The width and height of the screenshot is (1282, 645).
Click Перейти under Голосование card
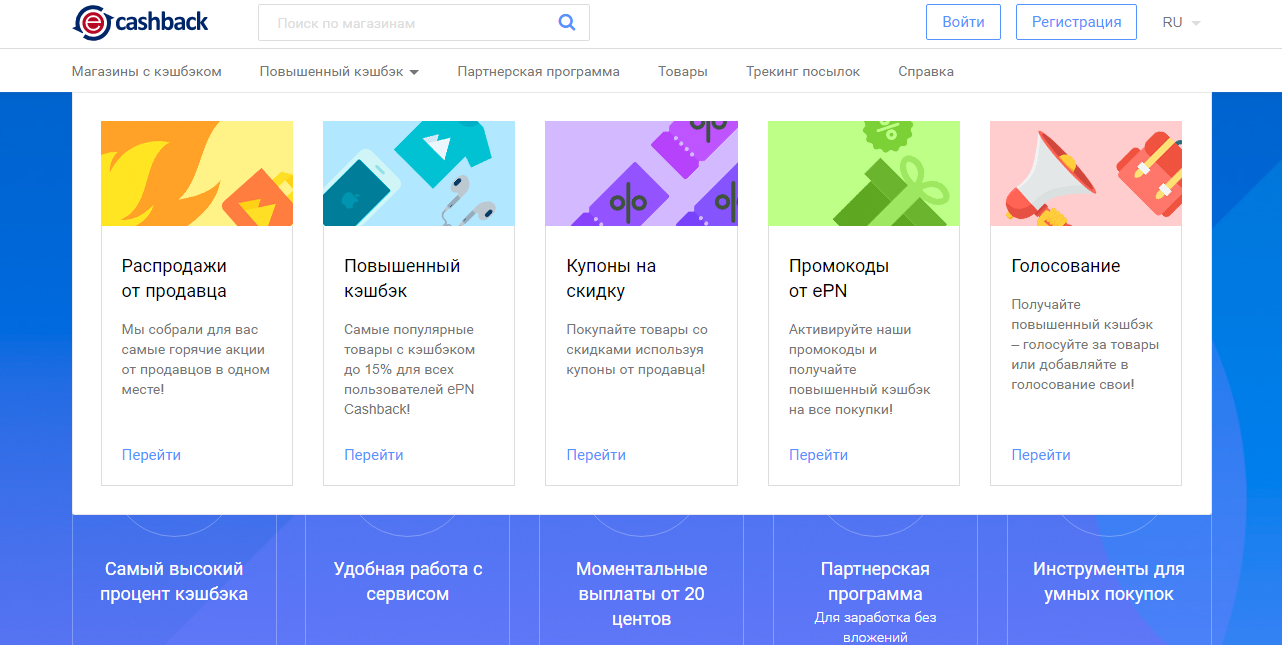(x=1040, y=455)
